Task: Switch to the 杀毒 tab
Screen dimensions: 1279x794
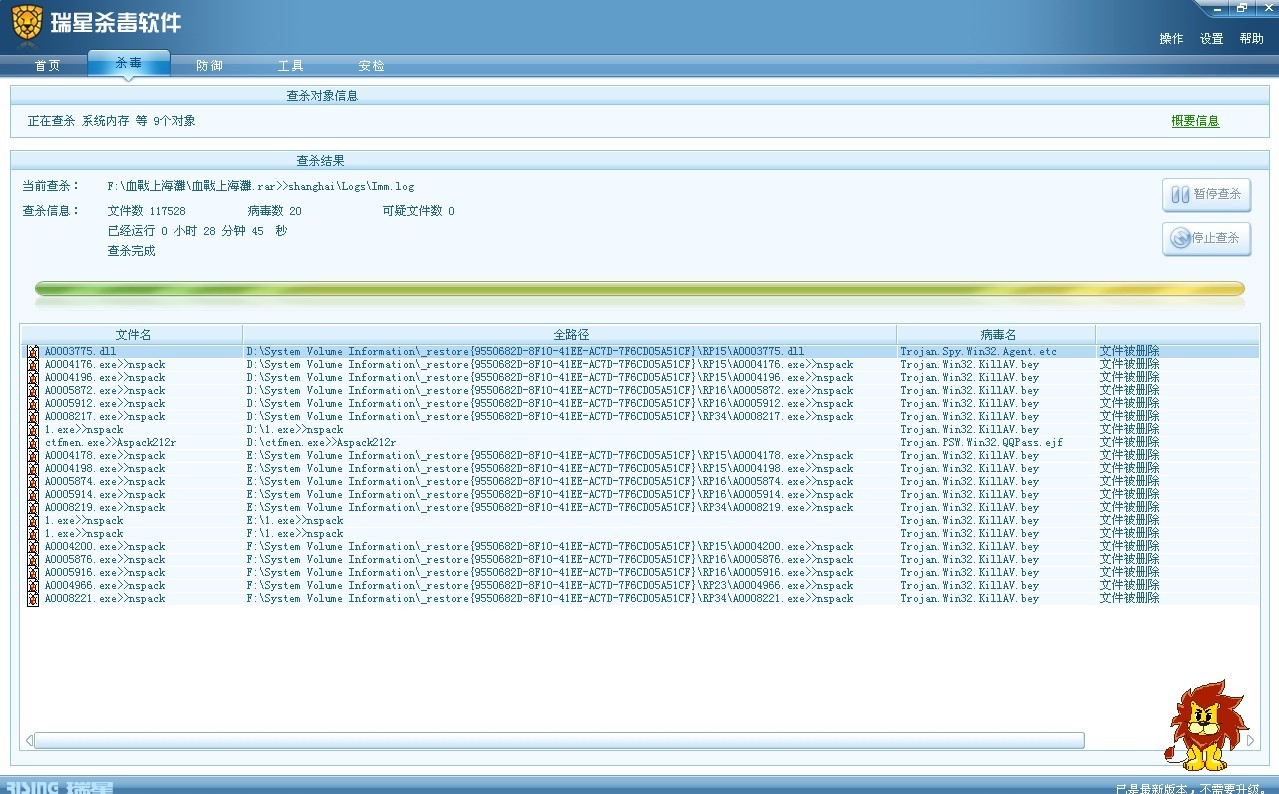Action: [129, 63]
